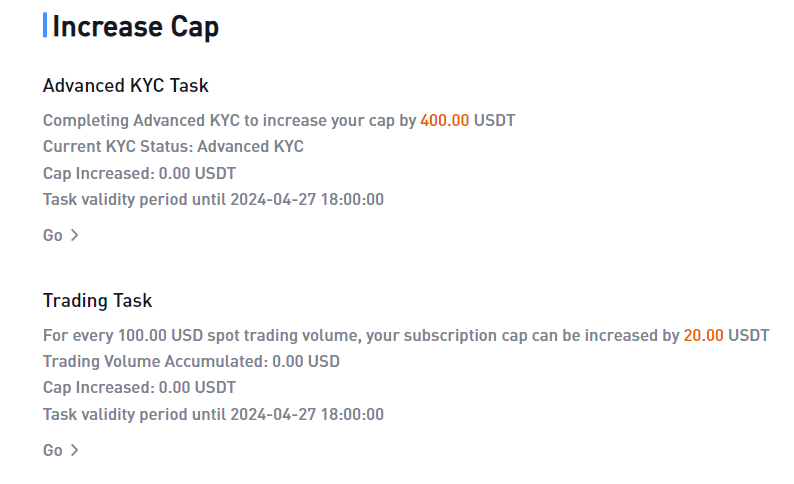
Task: Click Cap Increased value under Advanced KYC Task
Action: (x=197, y=174)
